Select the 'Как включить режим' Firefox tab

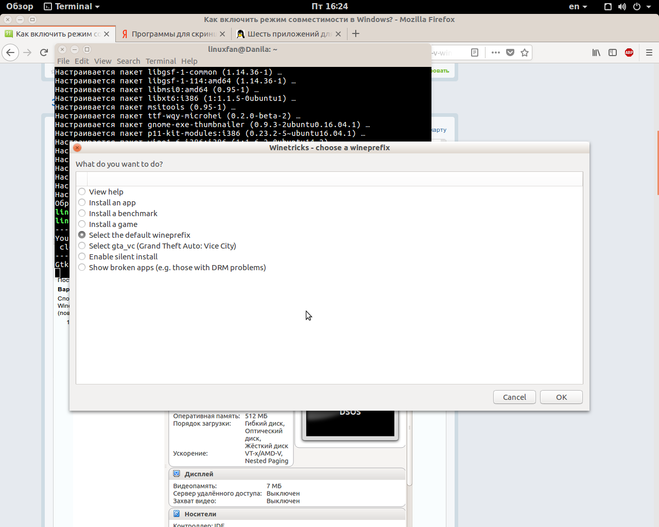58,34
